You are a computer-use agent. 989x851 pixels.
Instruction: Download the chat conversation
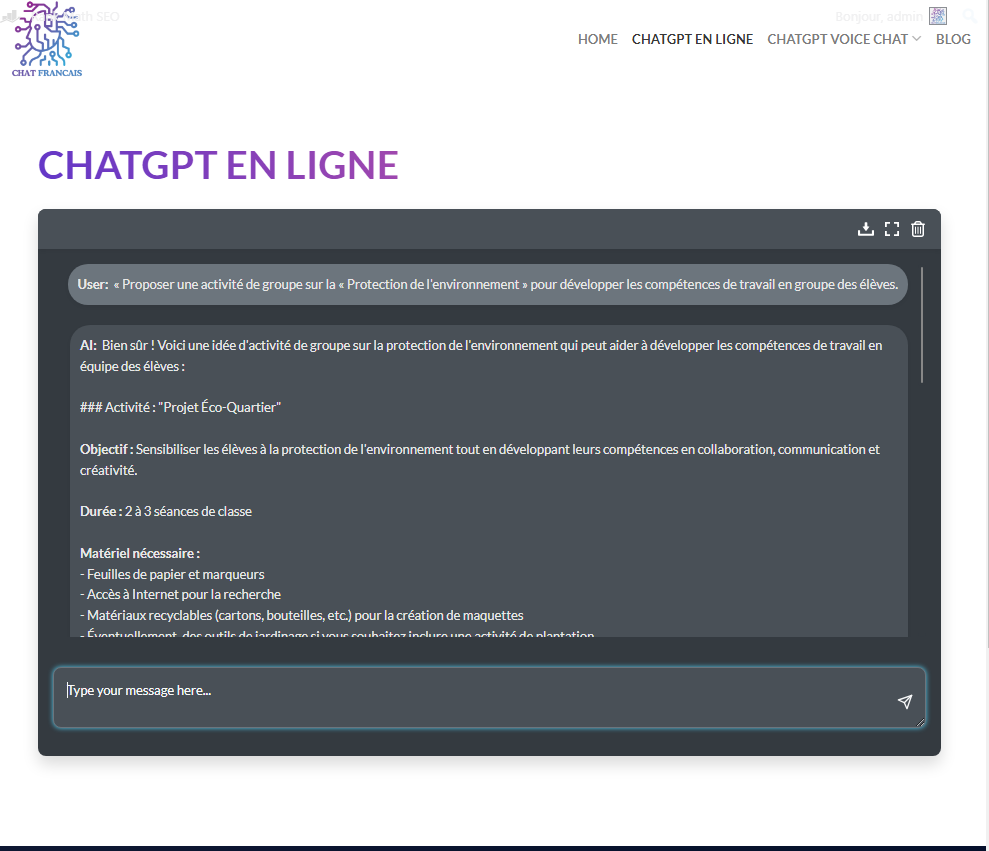coord(865,229)
